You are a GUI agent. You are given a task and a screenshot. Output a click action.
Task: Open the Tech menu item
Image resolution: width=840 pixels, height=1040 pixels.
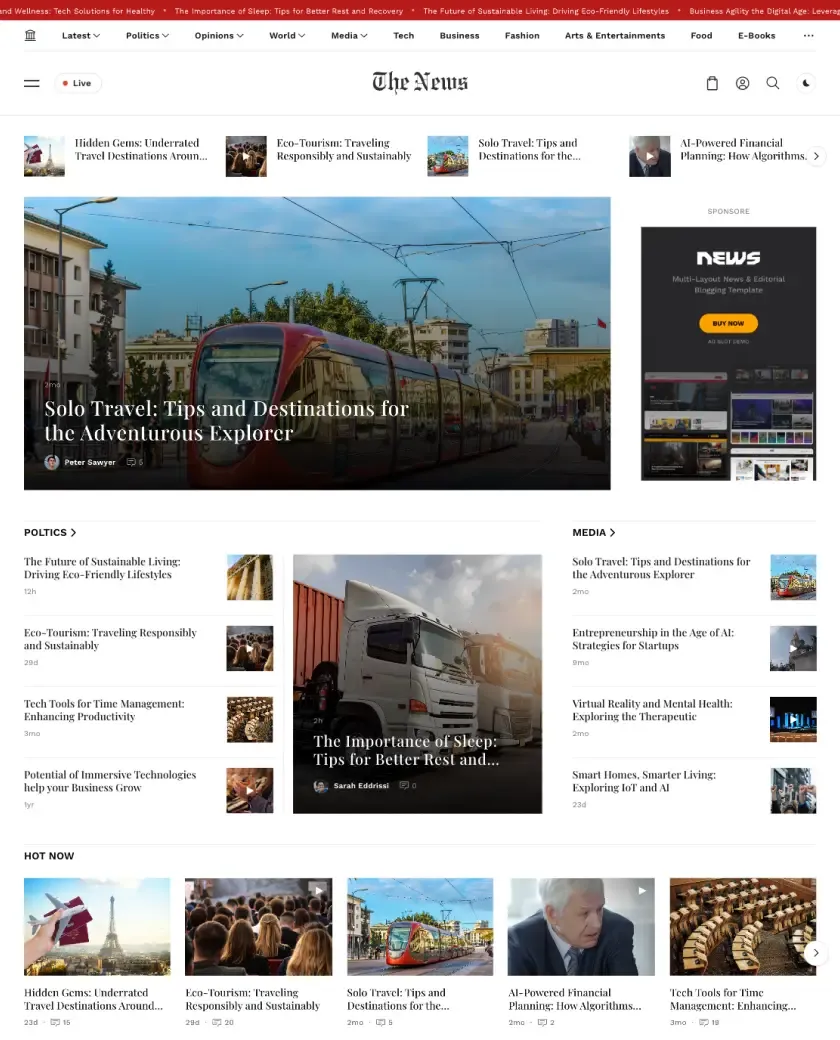pos(403,36)
